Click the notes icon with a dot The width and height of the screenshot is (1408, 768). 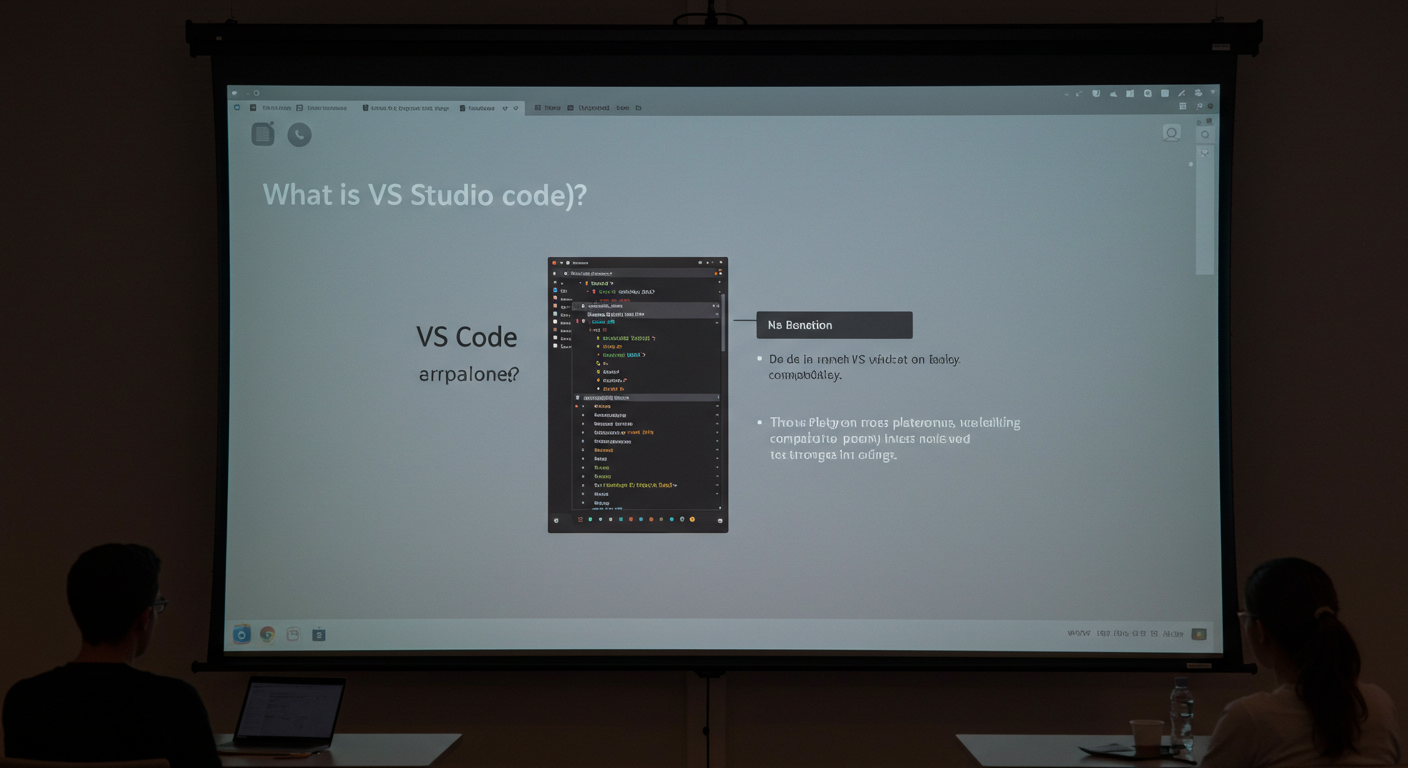263,134
